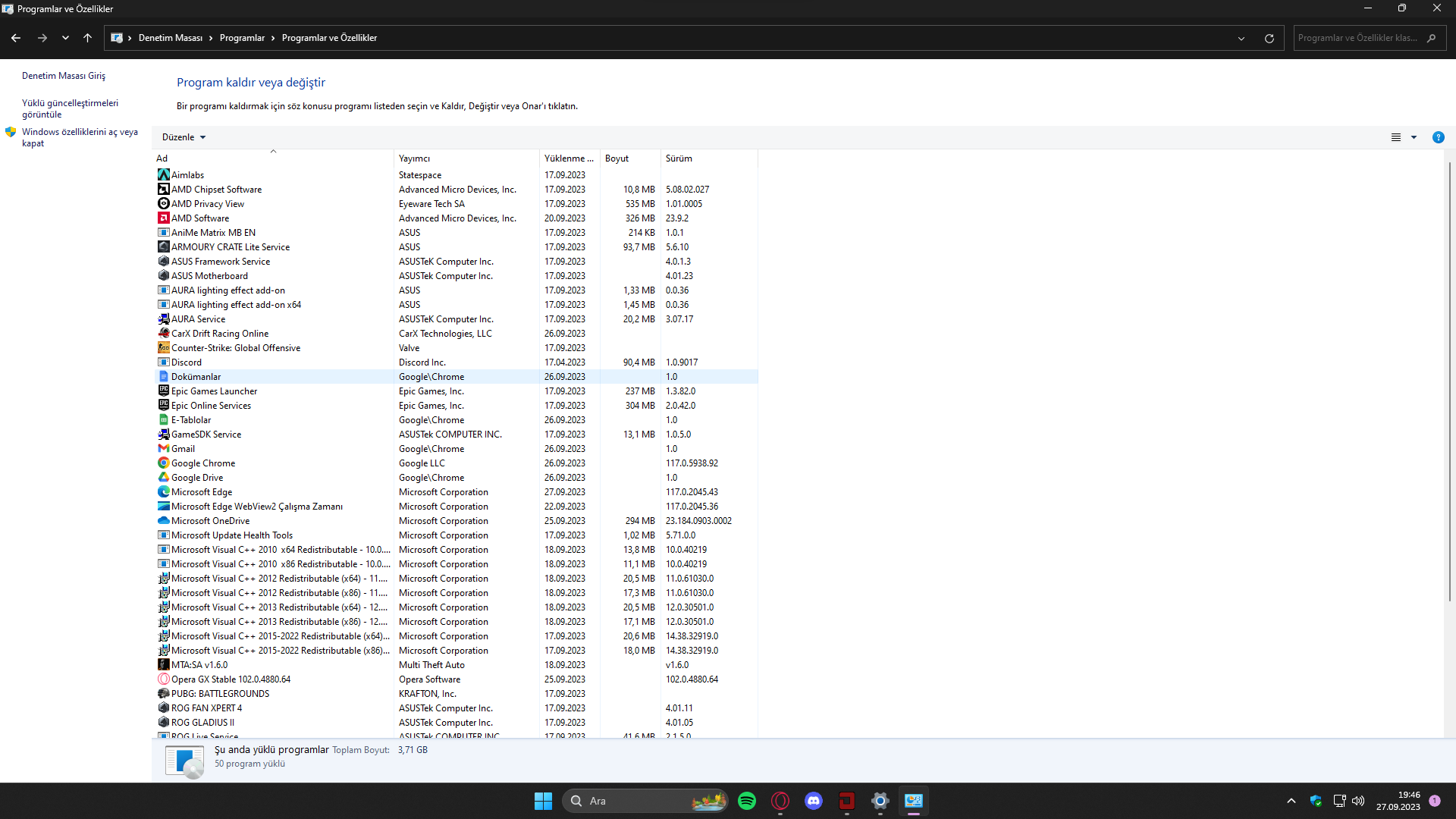The image size is (1456, 819).
Task: Select the Opera GX Stable icon in list
Action: pyautogui.click(x=163, y=679)
